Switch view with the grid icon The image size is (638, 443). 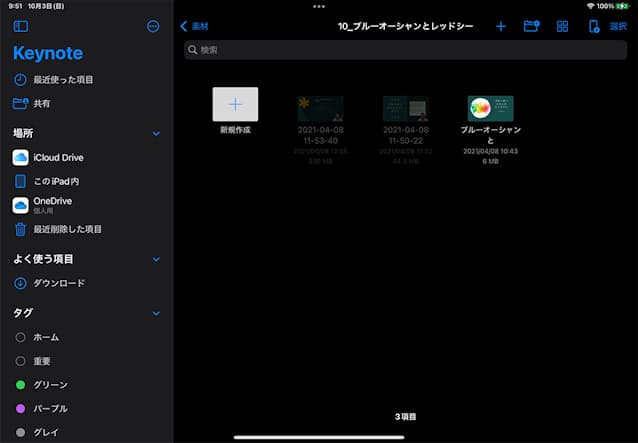(562, 26)
